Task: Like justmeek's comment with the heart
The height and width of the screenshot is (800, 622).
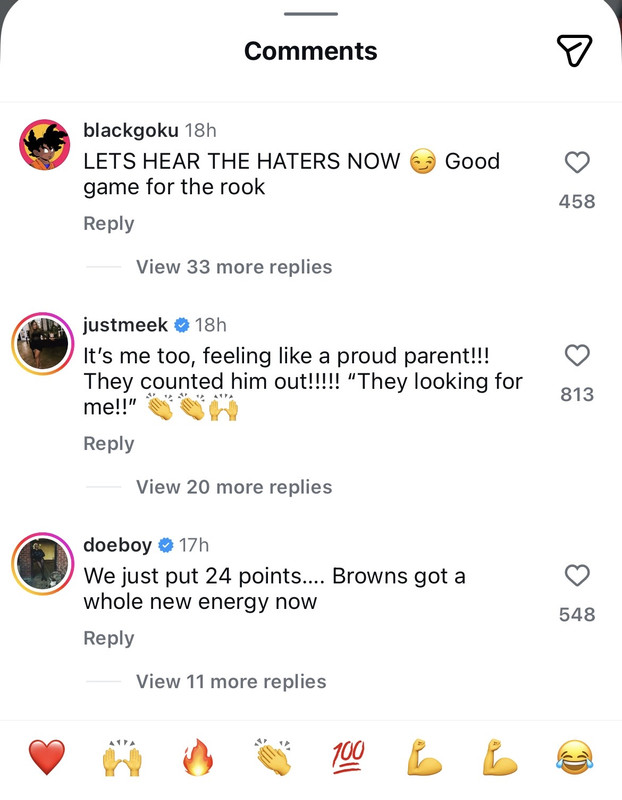Action: click(x=577, y=355)
